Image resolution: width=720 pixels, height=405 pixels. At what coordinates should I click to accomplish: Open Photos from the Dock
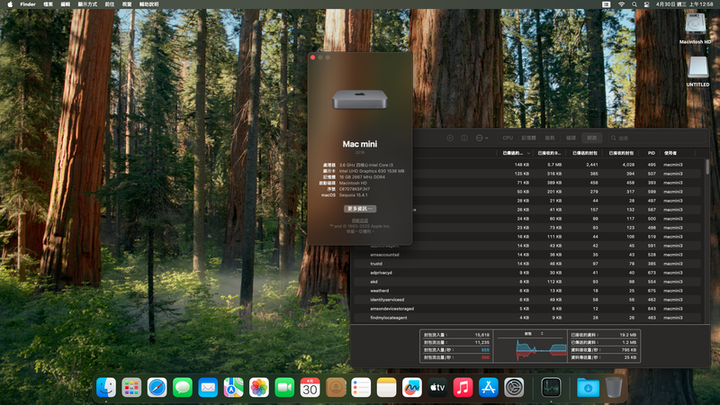pyautogui.click(x=259, y=388)
